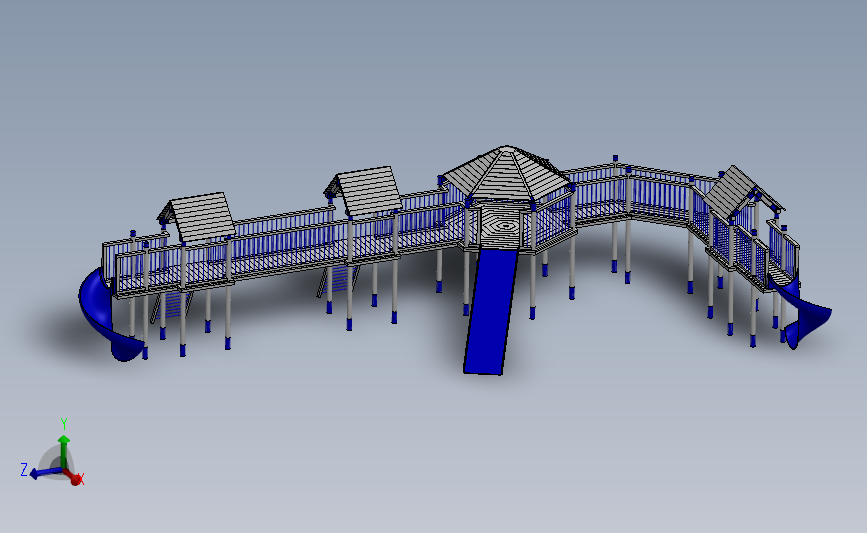Click the red X axis of the triad
This screenshot has width=867, height=533.
pos(72,477)
